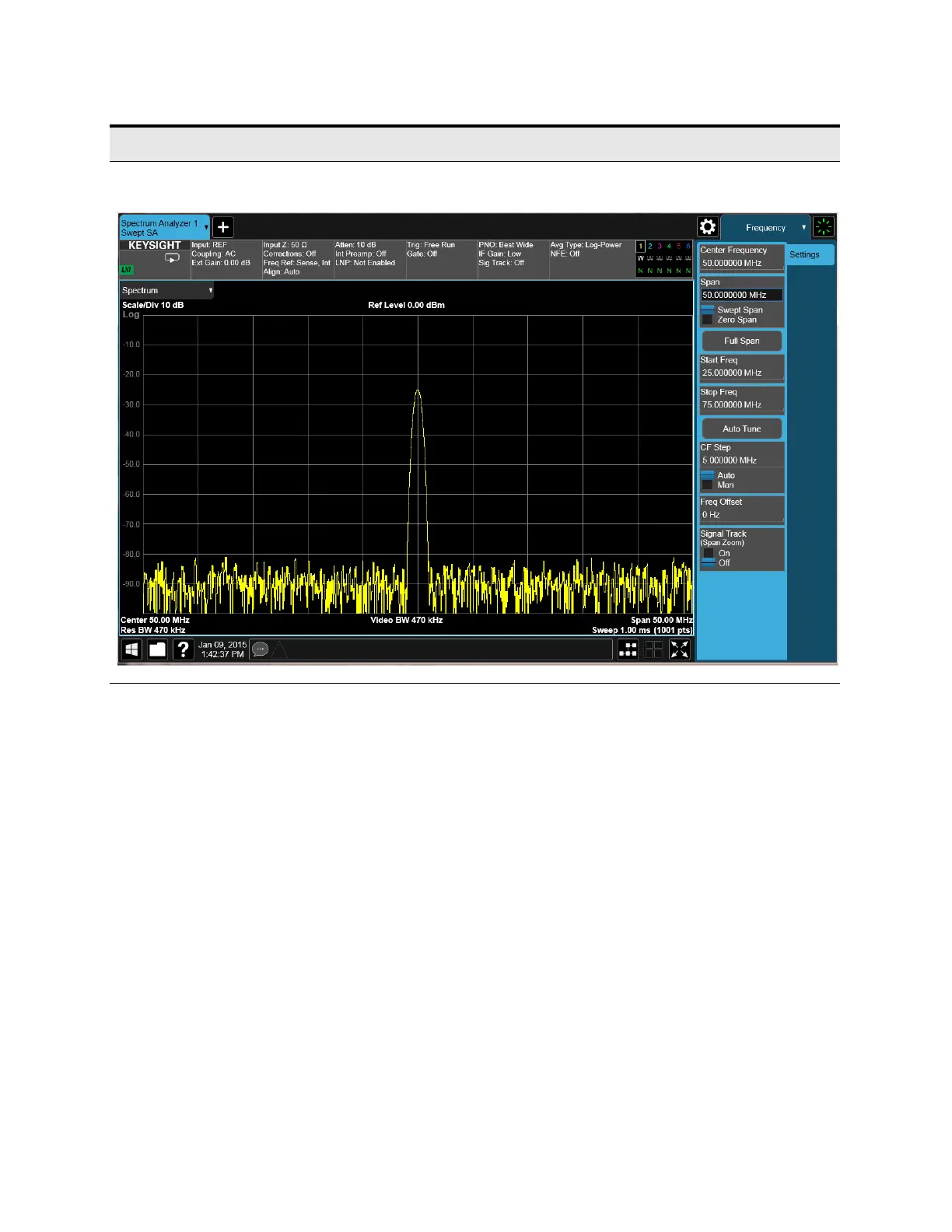Turn Signal Track Off
The height and width of the screenshot is (1232, 952).
(x=716, y=562)
